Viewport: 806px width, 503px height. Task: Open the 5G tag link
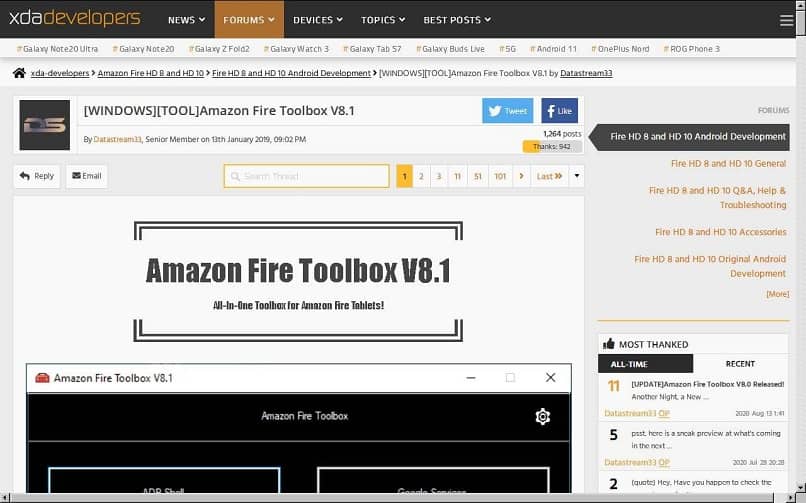coord(507,49)
